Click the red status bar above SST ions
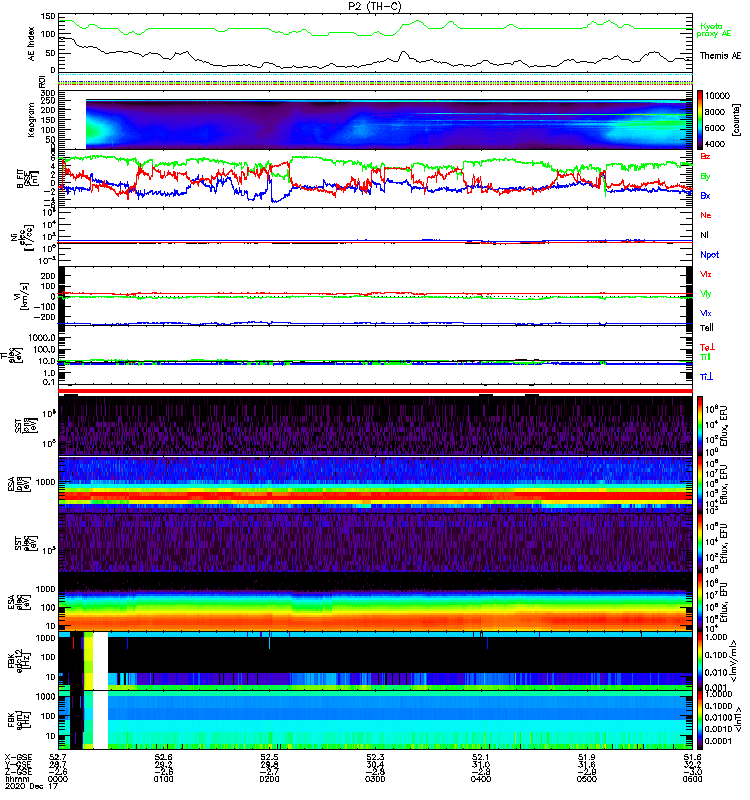The width and height of the screenshot is (750, 800). (x=376, y=391)
